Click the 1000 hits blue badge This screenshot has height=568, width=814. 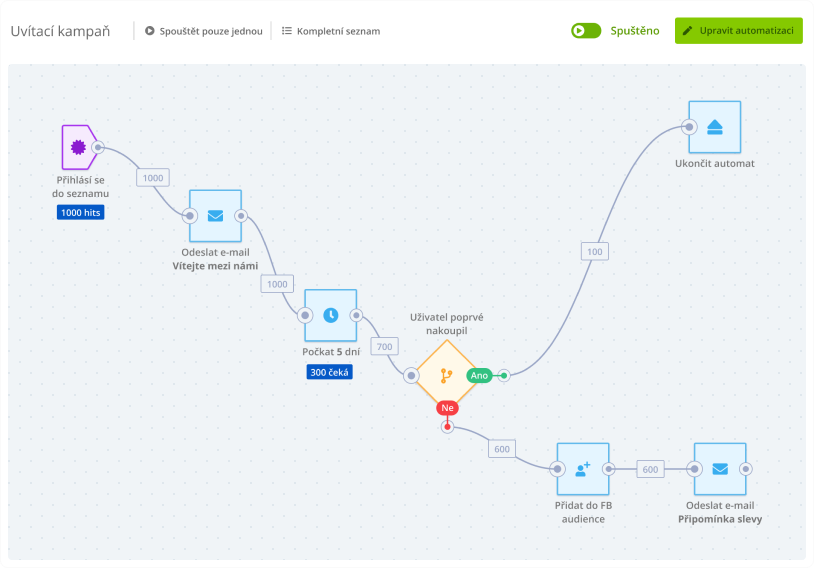click(80, 213)
